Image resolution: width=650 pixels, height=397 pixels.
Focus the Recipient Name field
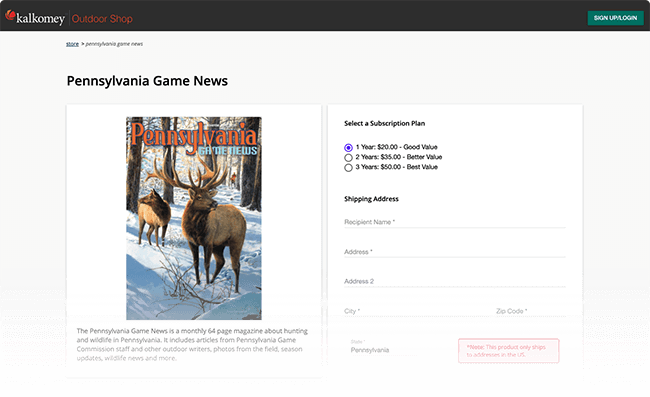click(x=454, y=222)
